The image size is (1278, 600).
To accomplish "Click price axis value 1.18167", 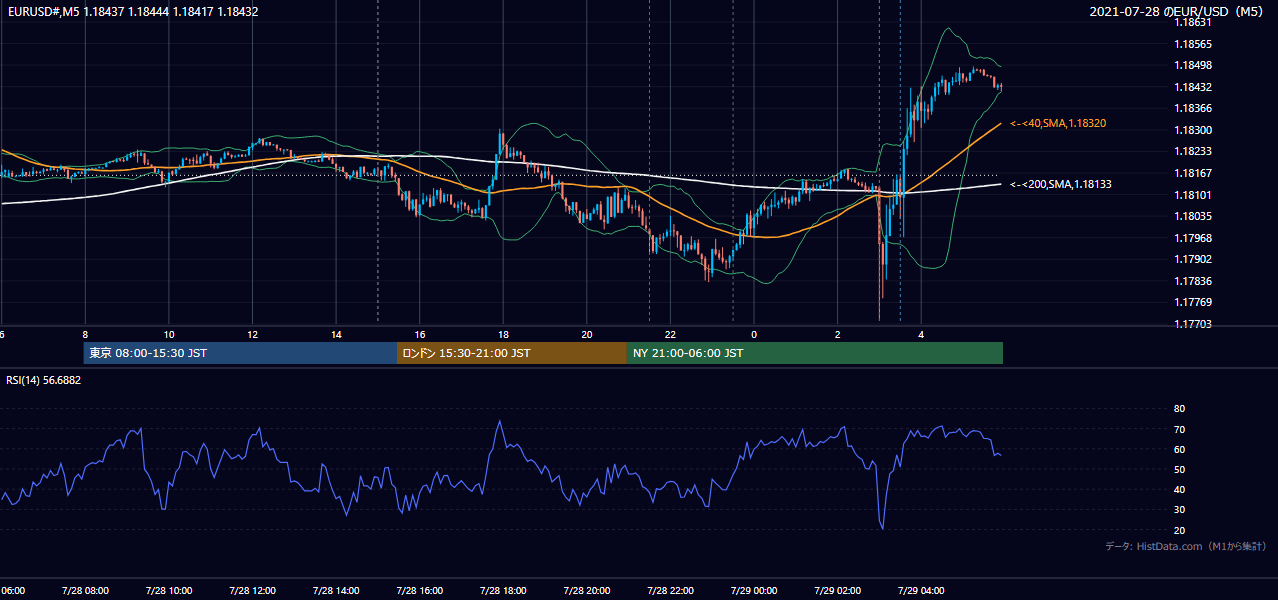I will tap(1194, 174).
